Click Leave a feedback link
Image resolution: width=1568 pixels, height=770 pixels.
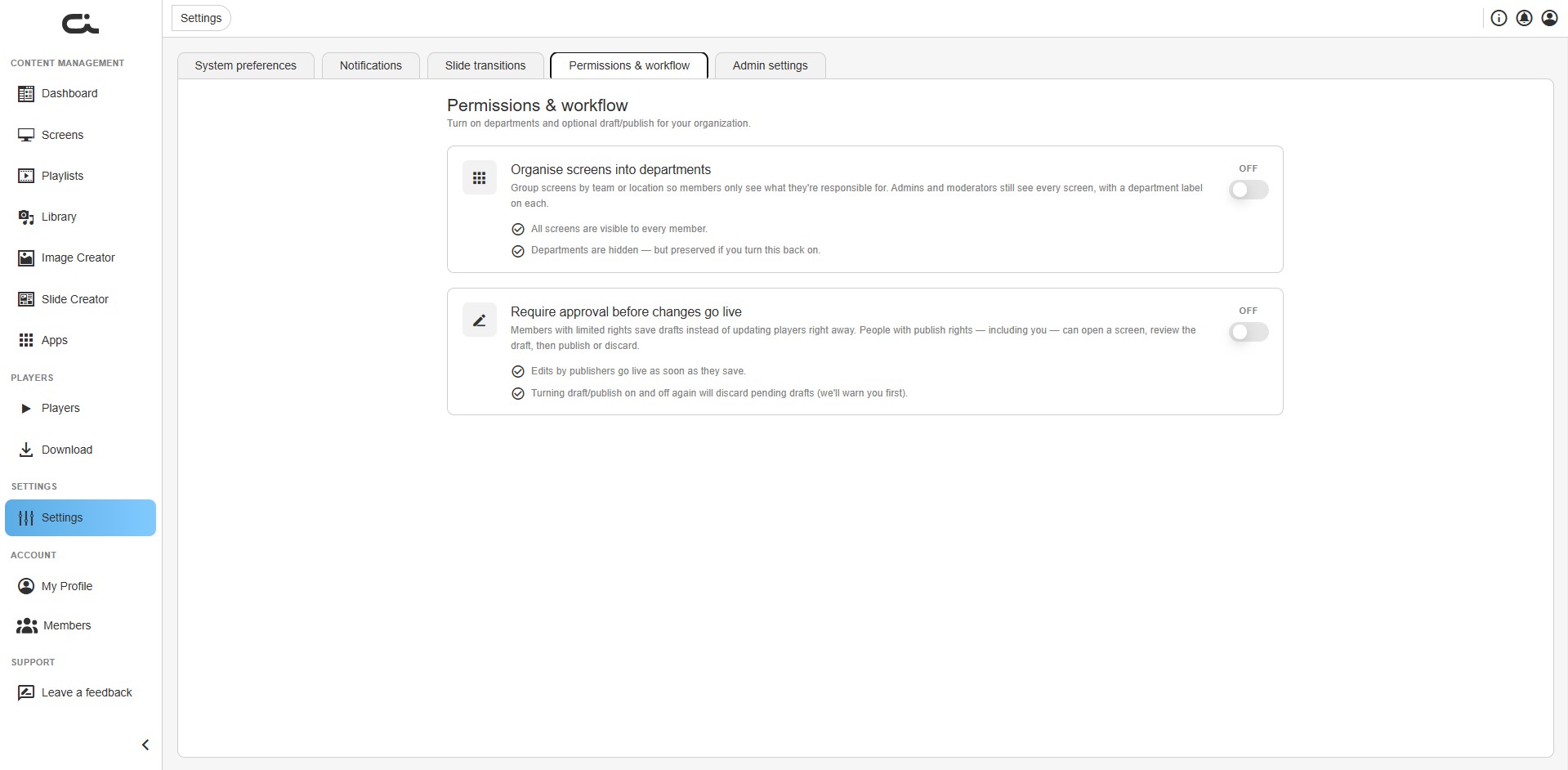[80, 692]
